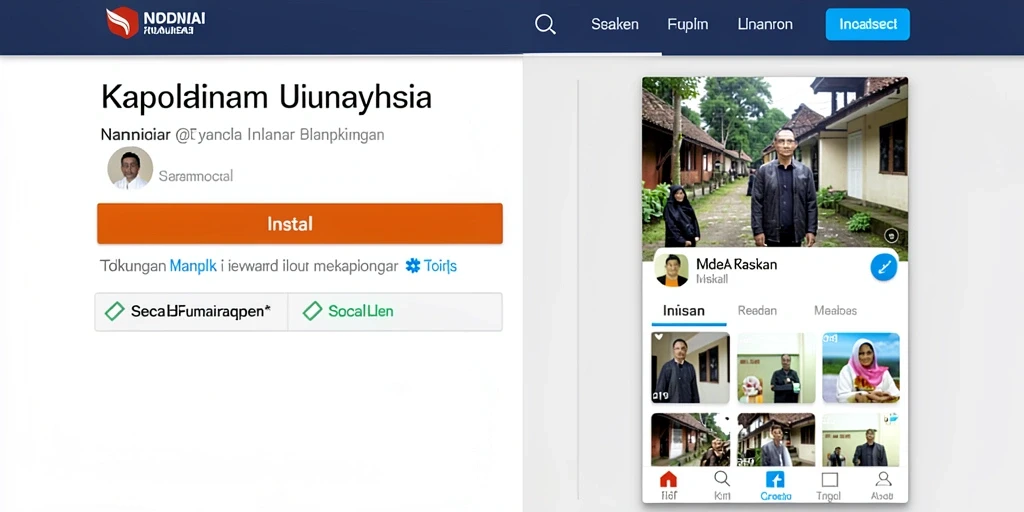
Task: Tap the red Home icon in phone nav
Action: pyautogui.click(x=668, y=480)
